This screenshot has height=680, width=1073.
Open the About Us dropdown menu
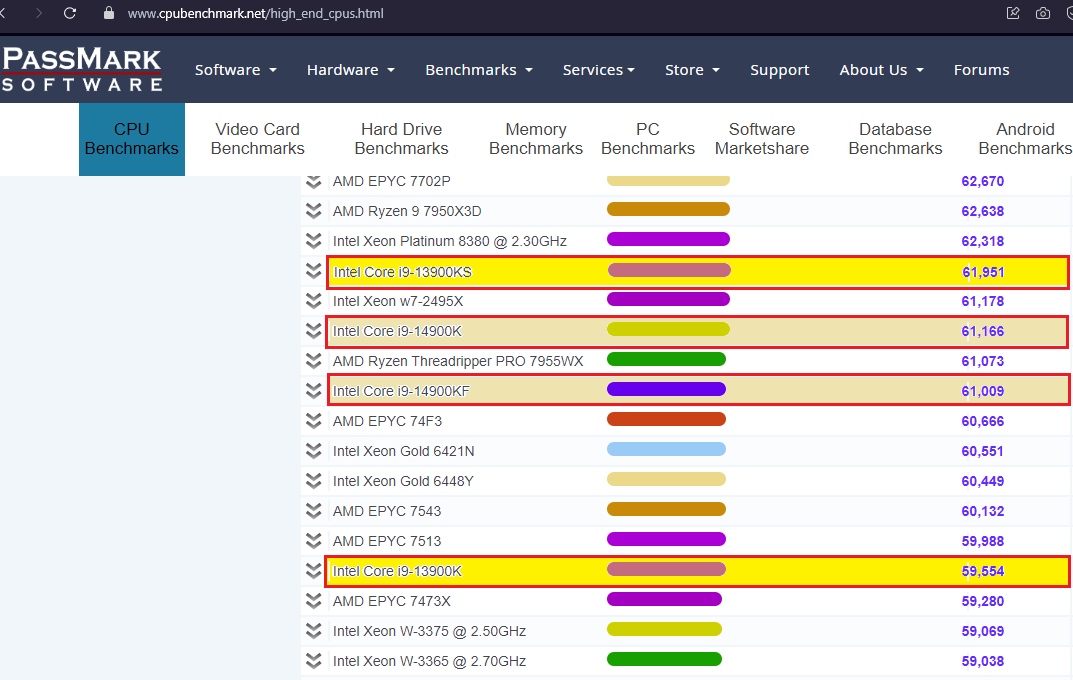(x=881, y=70)
